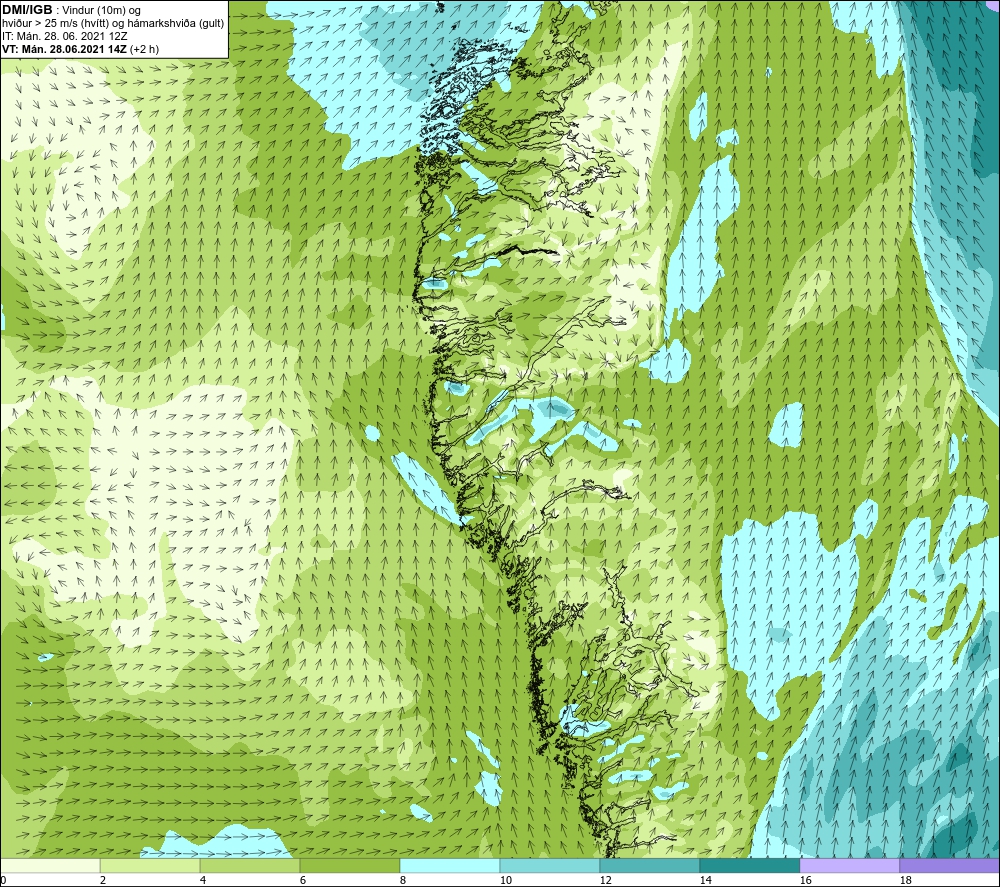
Task: Click the legend tick label 18
Action: point(906,881)
